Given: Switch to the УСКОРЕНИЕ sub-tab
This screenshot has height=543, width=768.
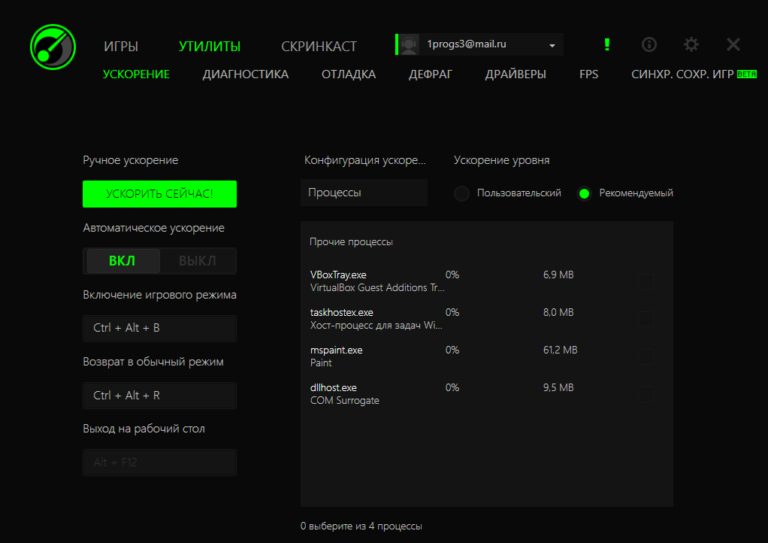Looking at the screenshot, I should pos(136,74).
